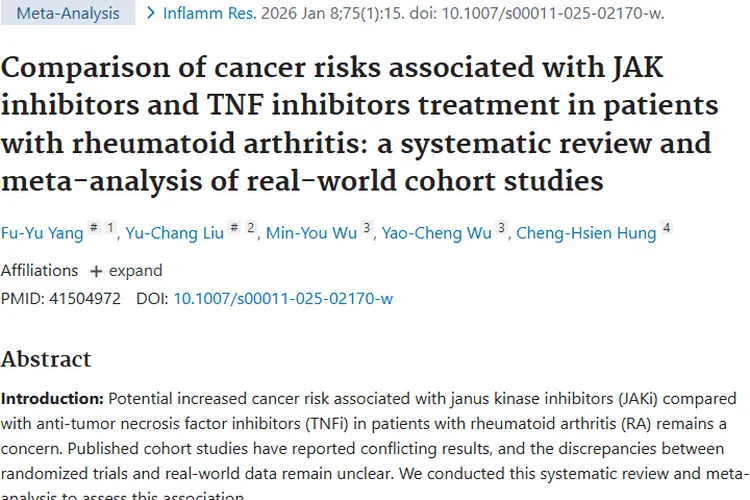
Task: Click affiliation superscript 3 after Yao-Cheng Wu
Action: click(502, 228)
